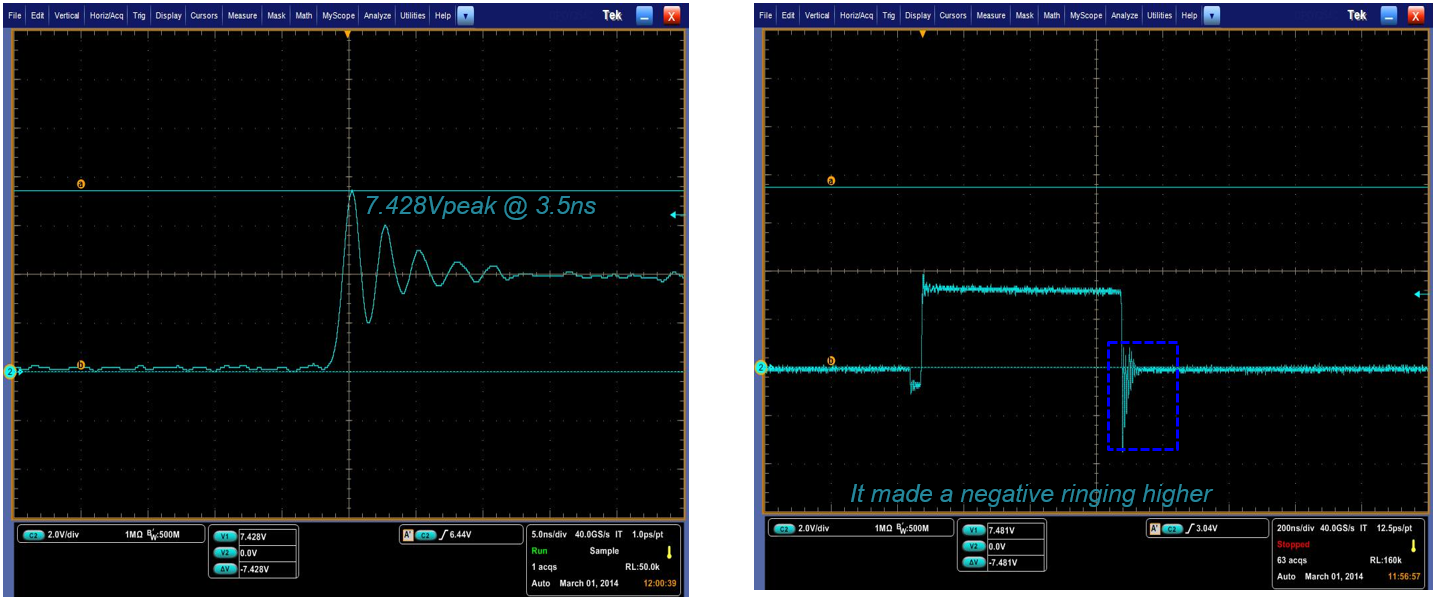Image resolution: width=1436 pixels, height=597 pixels.
Task: Click the red Stopped indicator to resume acquisition
Action: tap(1295, 544)
